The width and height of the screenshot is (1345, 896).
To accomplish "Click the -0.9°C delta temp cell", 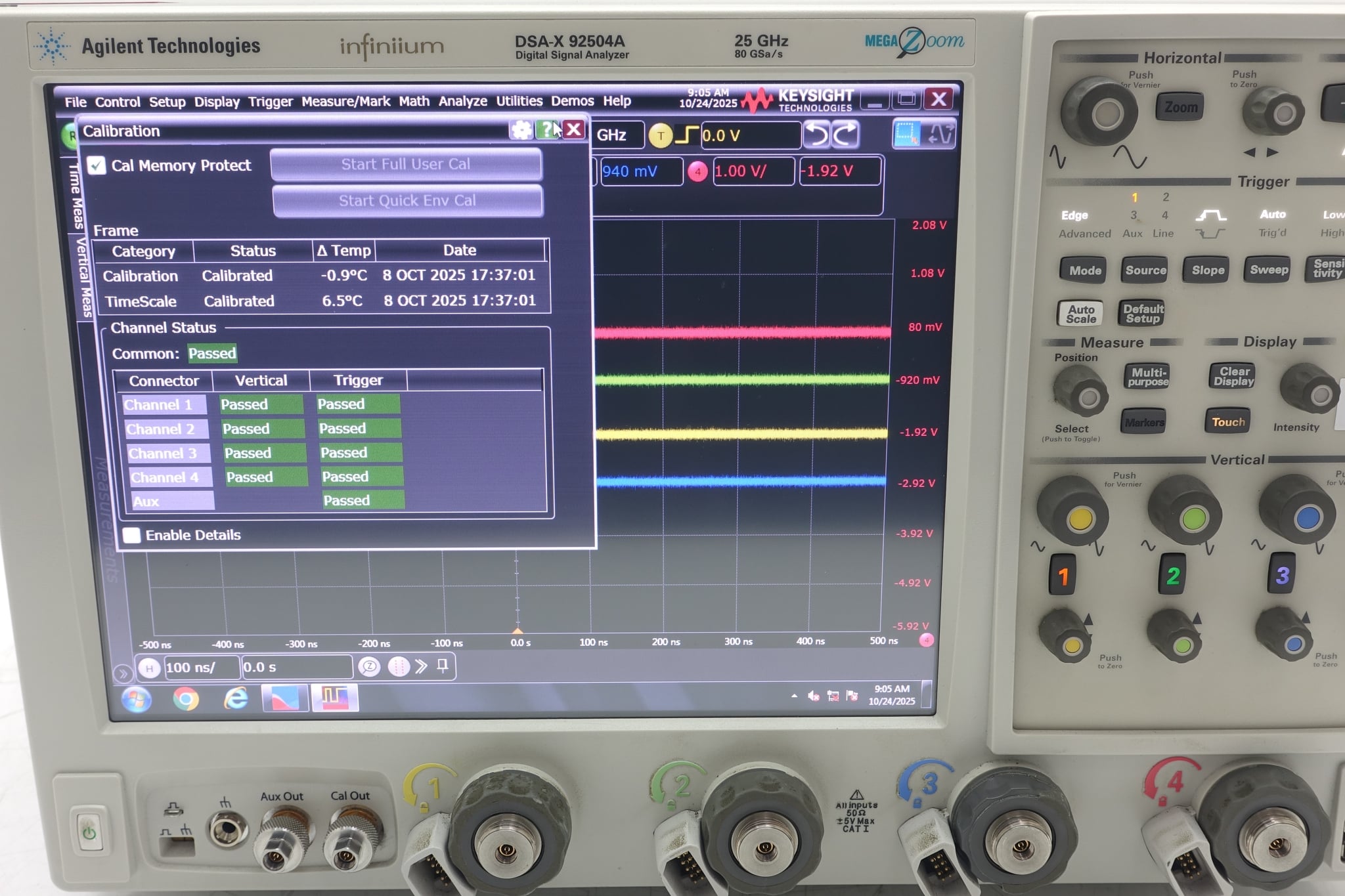I will click(x=343, y=276).
